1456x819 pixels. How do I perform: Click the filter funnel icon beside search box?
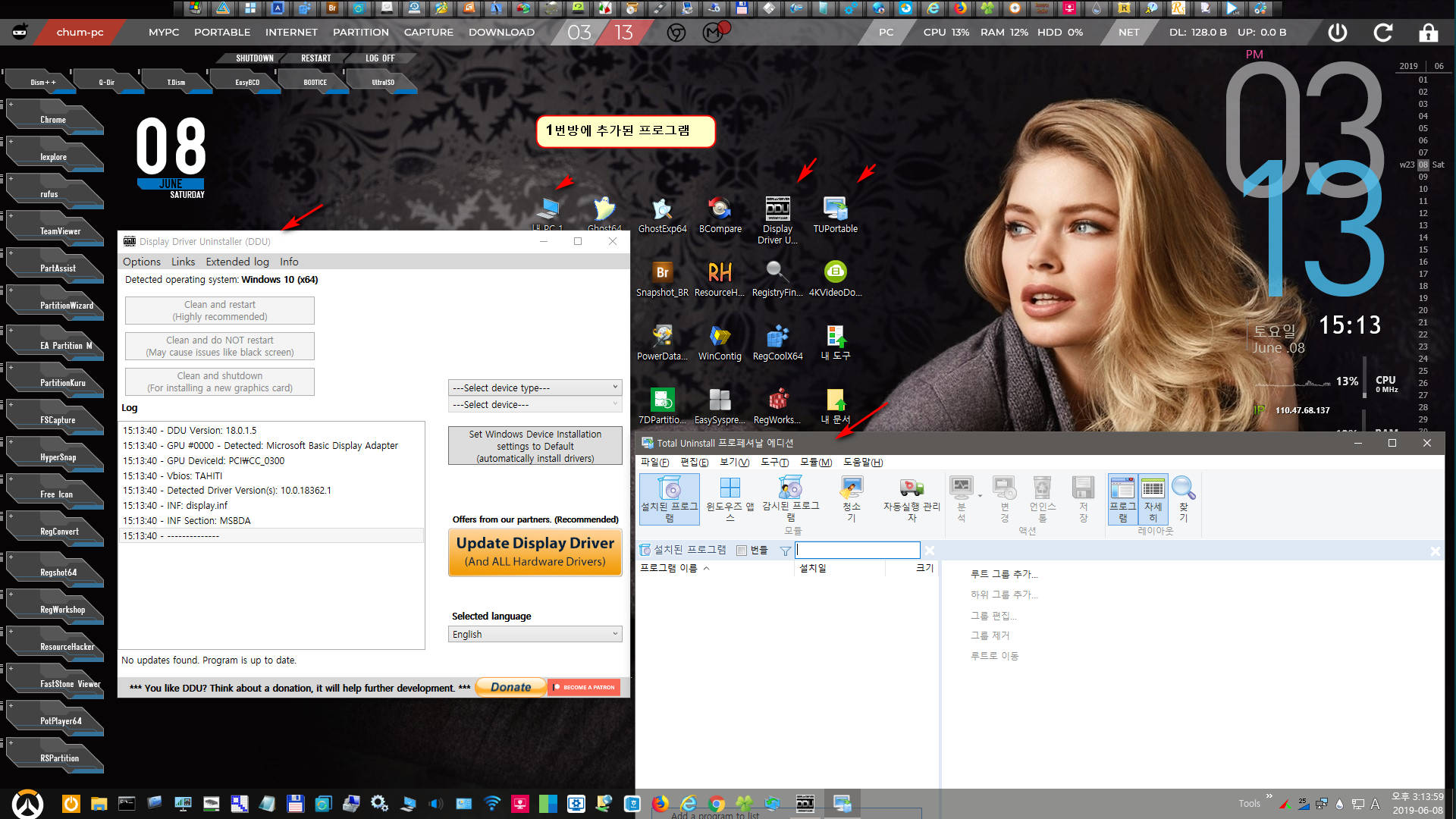tap(786, 551)
